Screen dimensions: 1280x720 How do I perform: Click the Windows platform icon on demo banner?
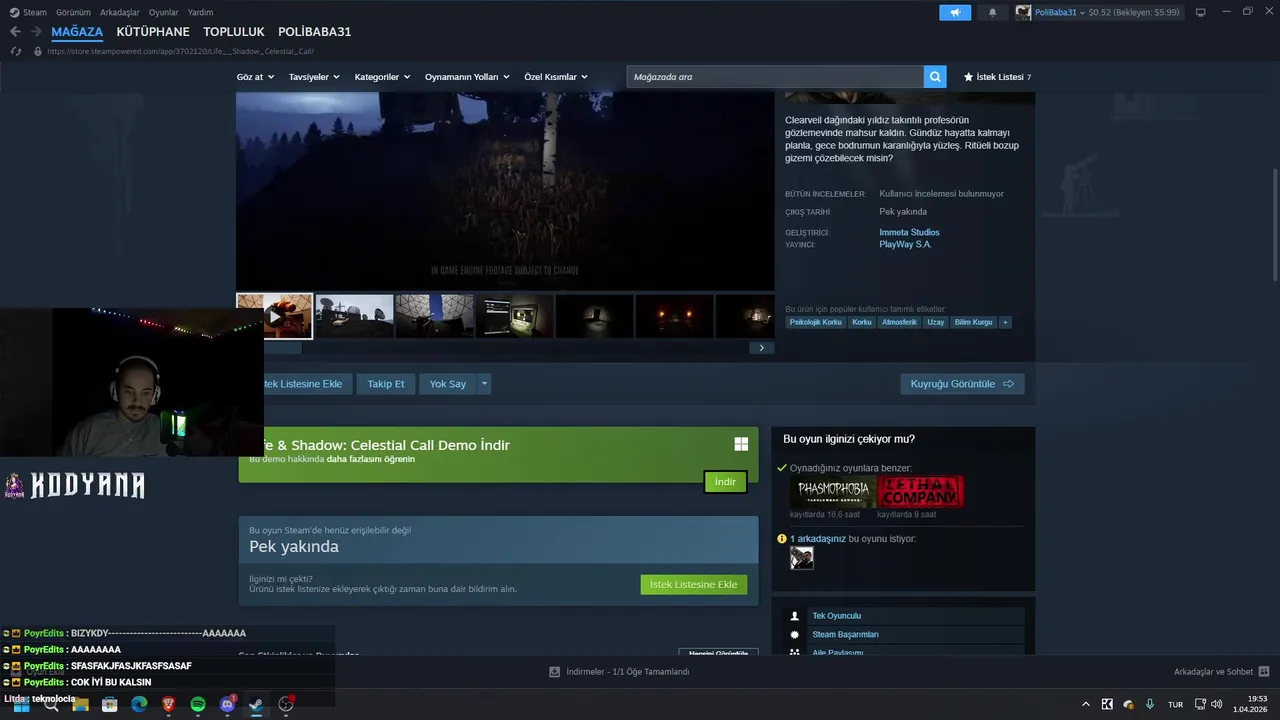coord(741,444)
